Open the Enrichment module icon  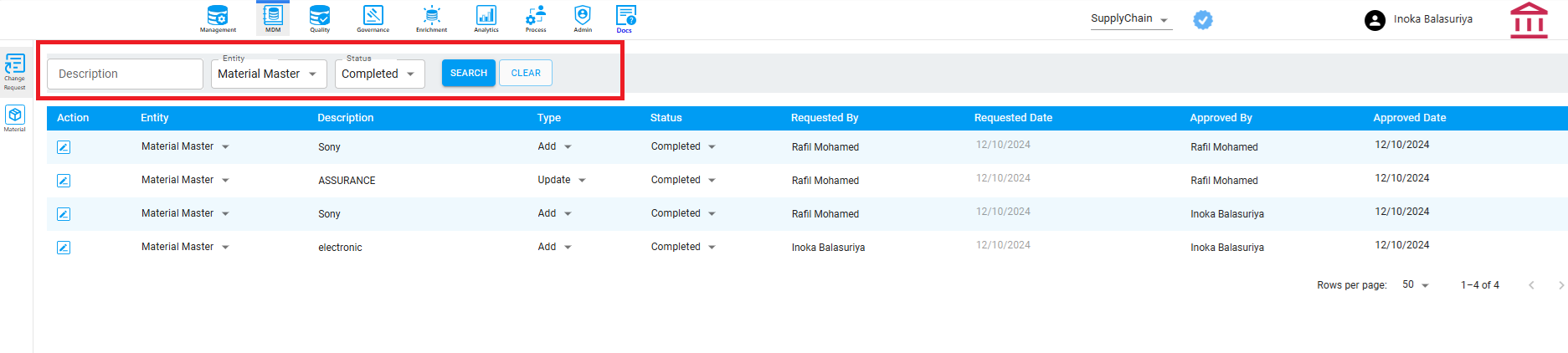coord(431,18)
